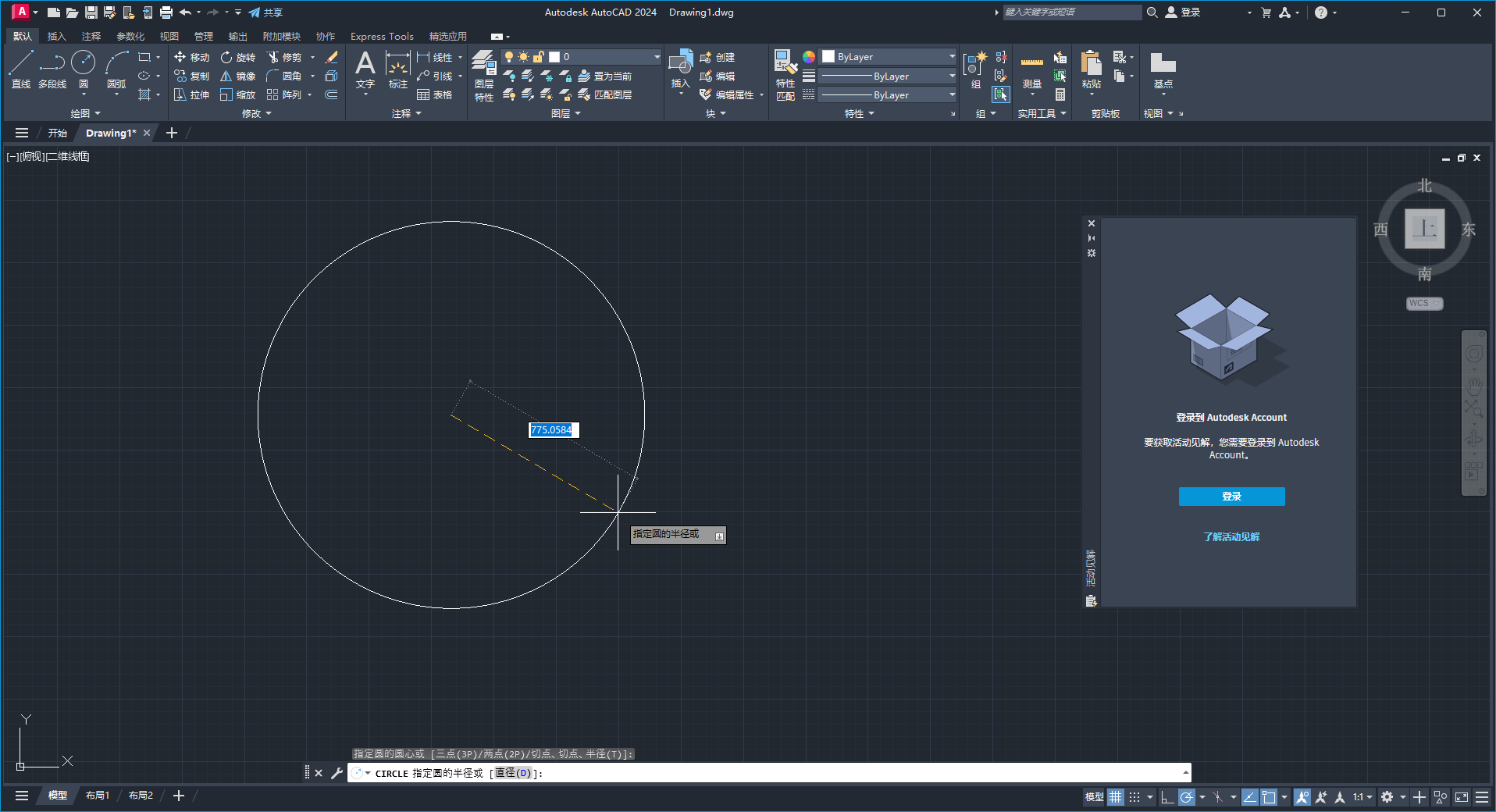Open the Parametric (参数化) ribbon tab

pyautogui.click(x=130, y=37)
